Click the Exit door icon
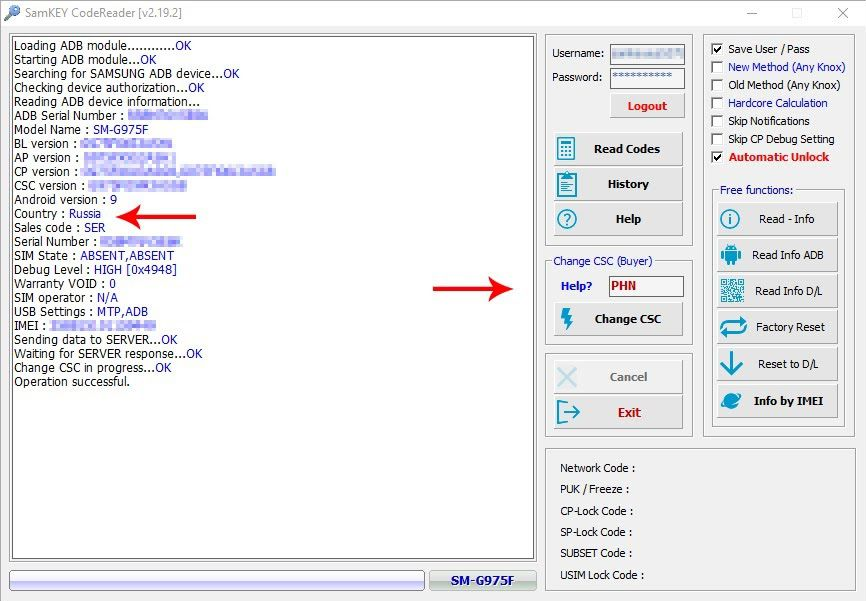Viewport: 866px width, 601px height. click(567, 412)
